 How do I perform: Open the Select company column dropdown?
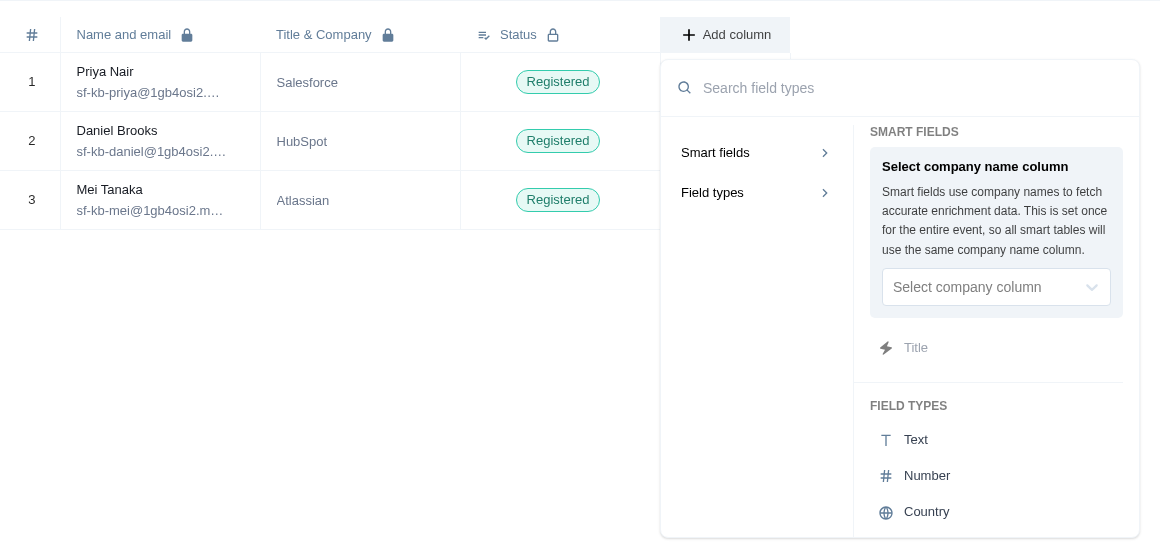996,287
